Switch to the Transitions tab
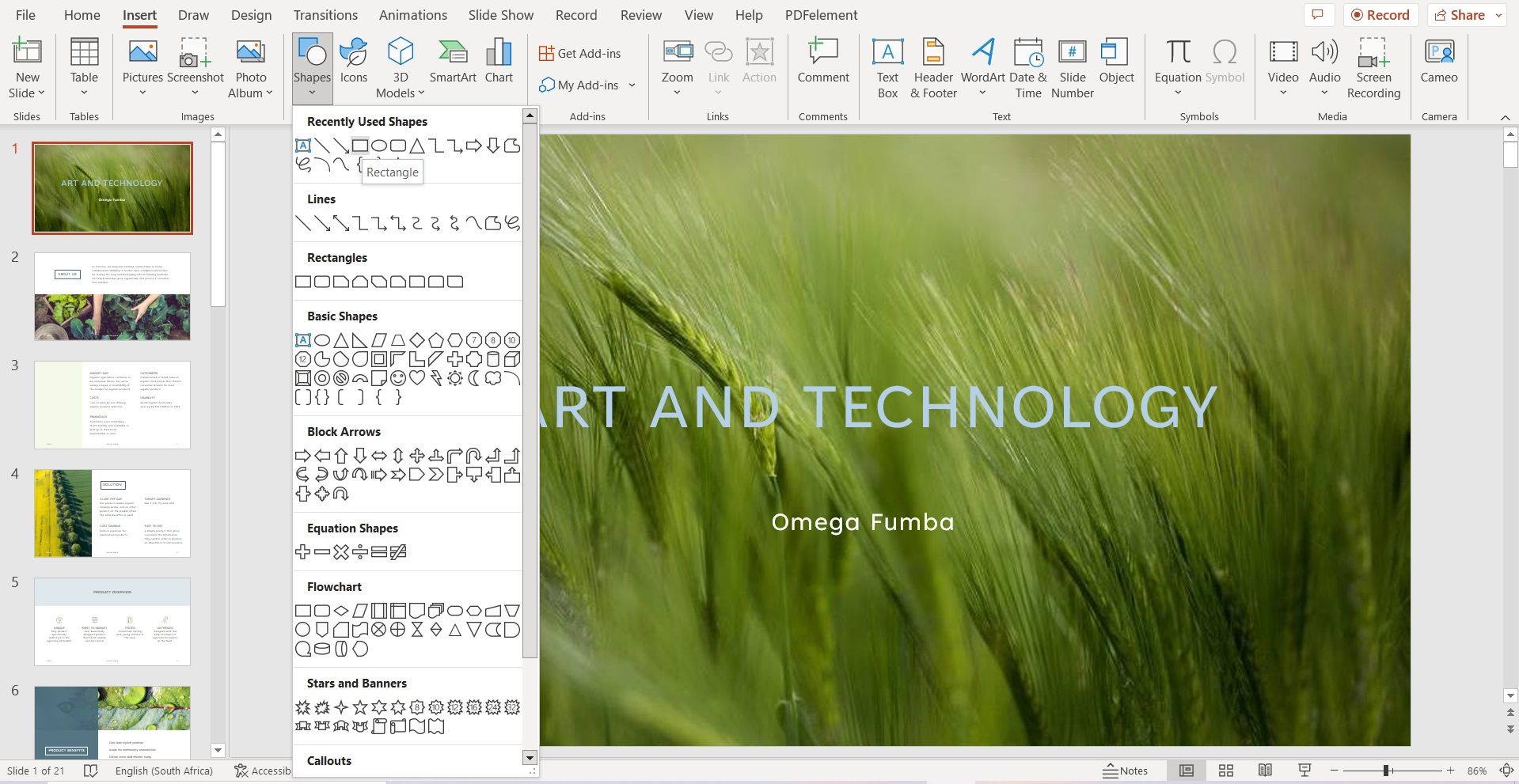This screenshot has width=1519, height=784. coord(325,15)
